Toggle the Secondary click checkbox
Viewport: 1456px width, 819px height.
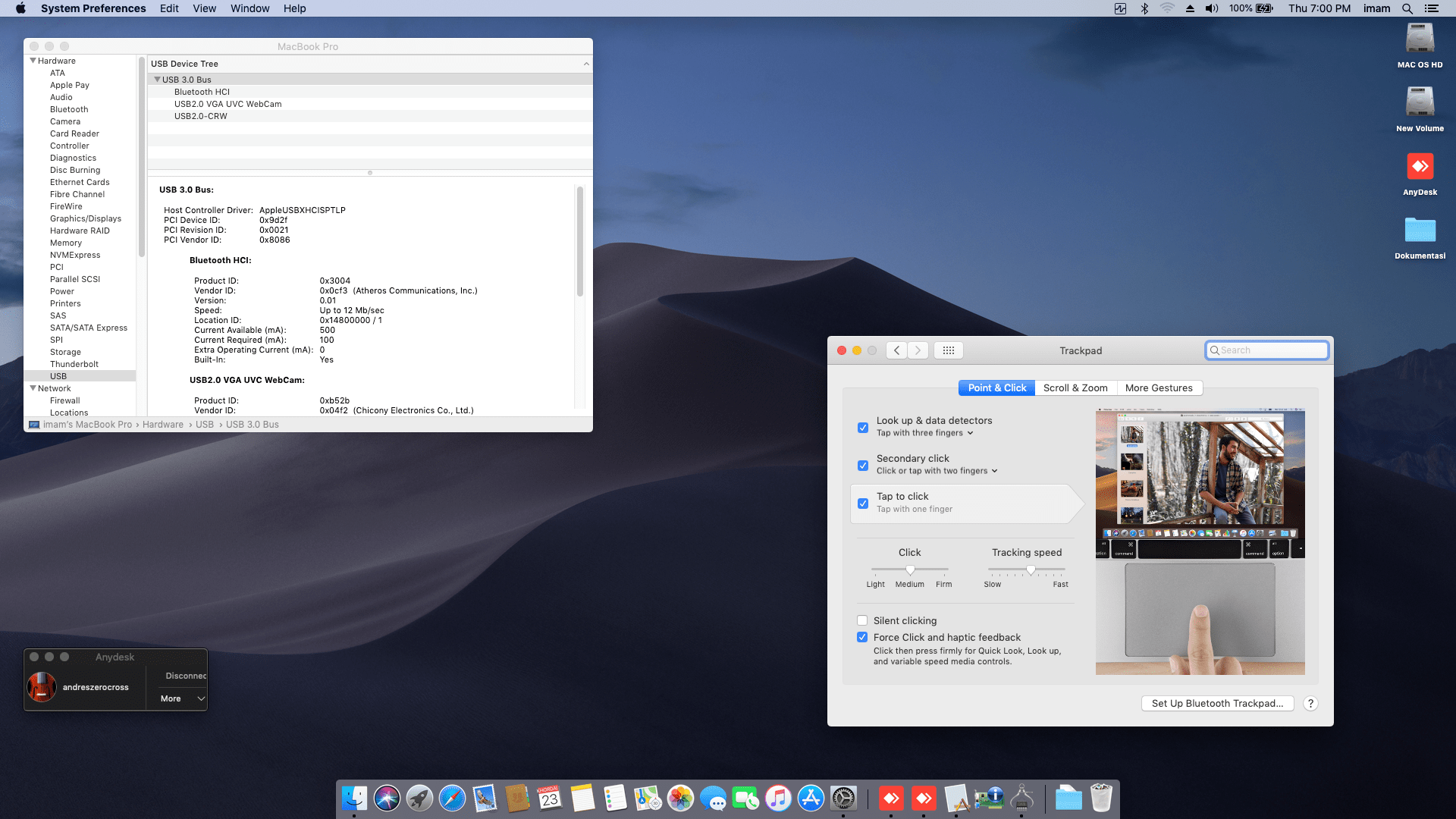[863, 466]
